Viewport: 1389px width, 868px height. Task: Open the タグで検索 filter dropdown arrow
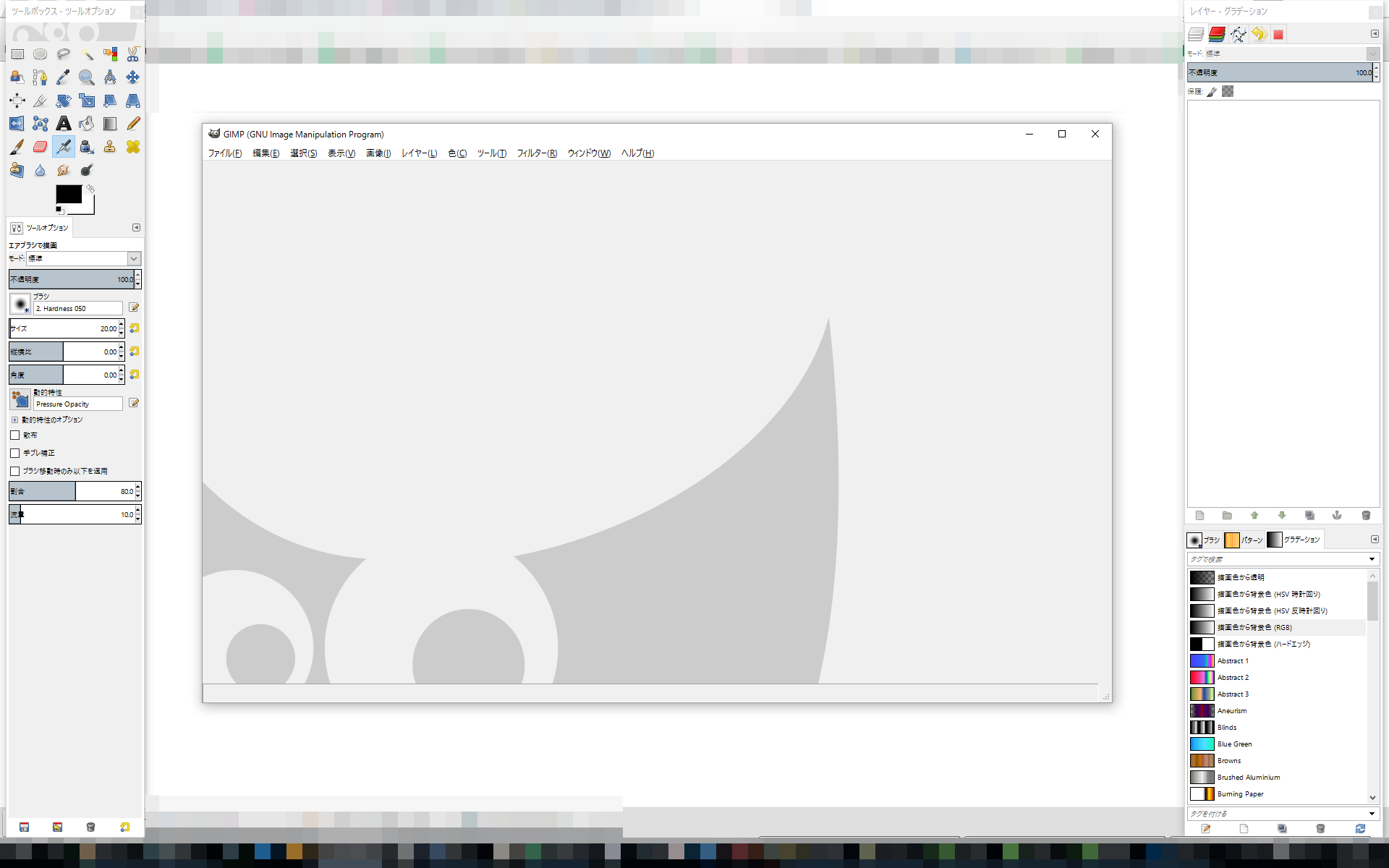click(1372, 559)
